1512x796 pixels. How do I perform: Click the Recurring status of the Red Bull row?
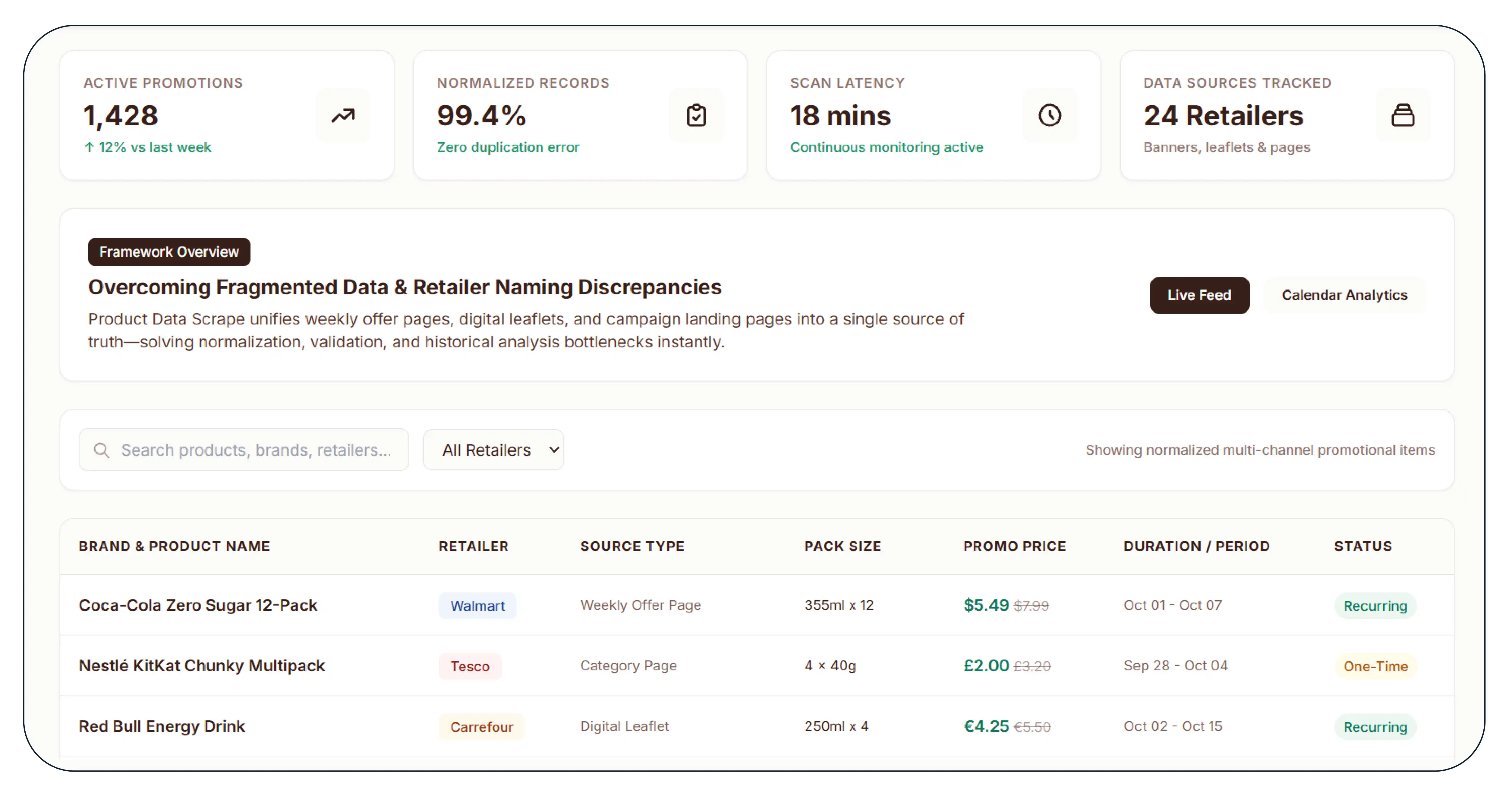point(1375,727)
